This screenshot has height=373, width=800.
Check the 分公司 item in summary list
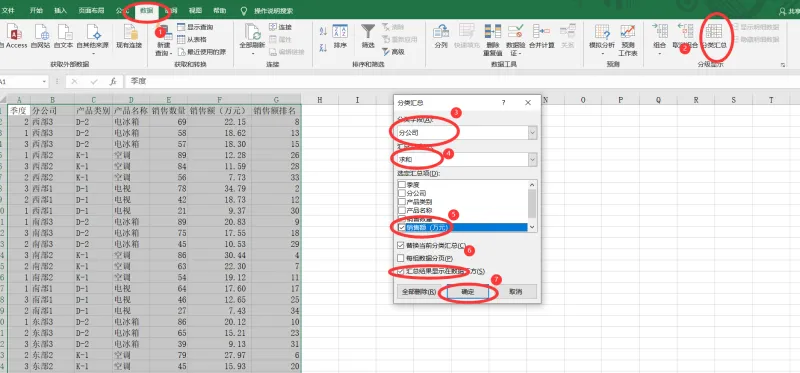point(402,193)
